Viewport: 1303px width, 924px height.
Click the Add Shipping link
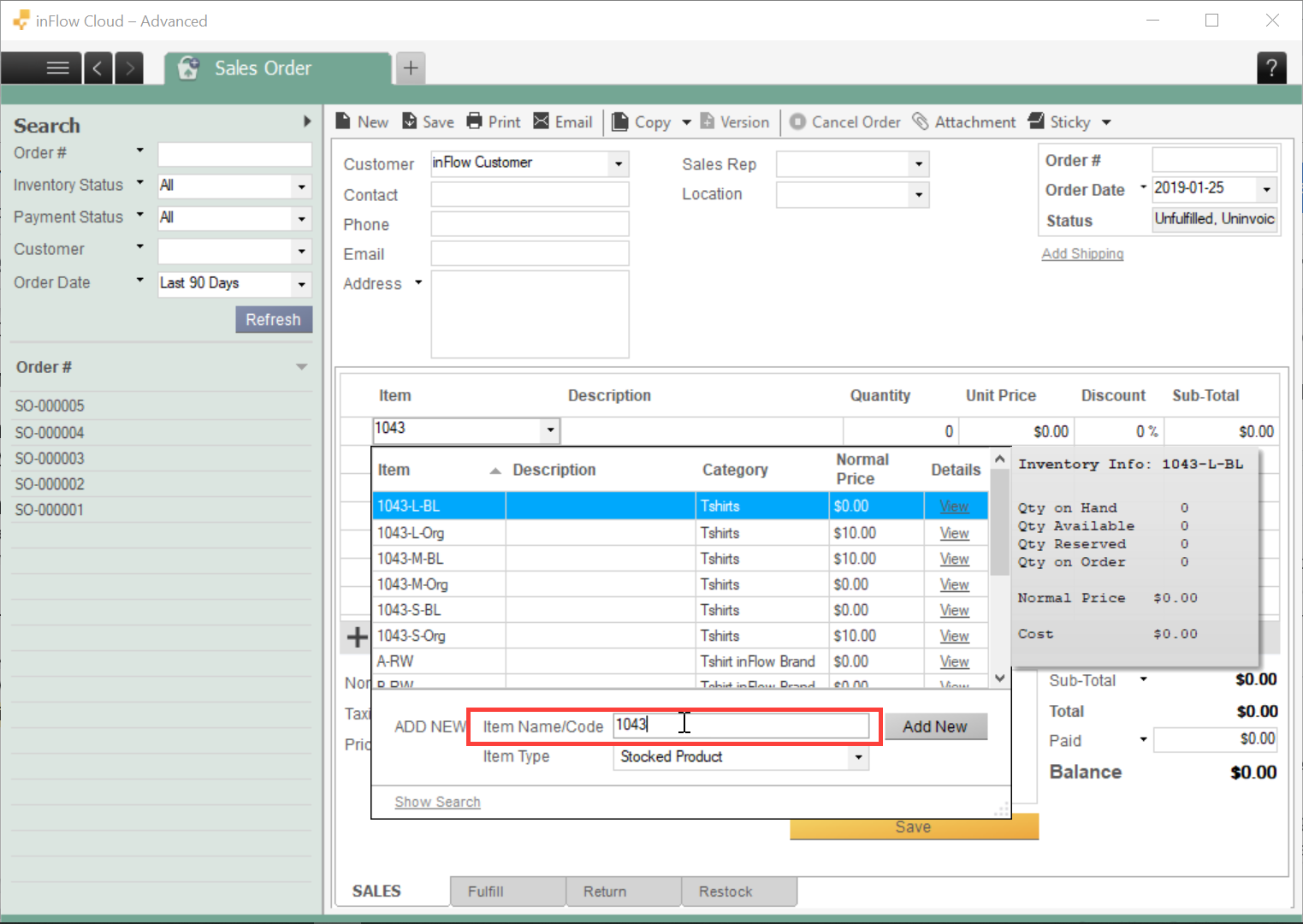[x=1082, y=253]
